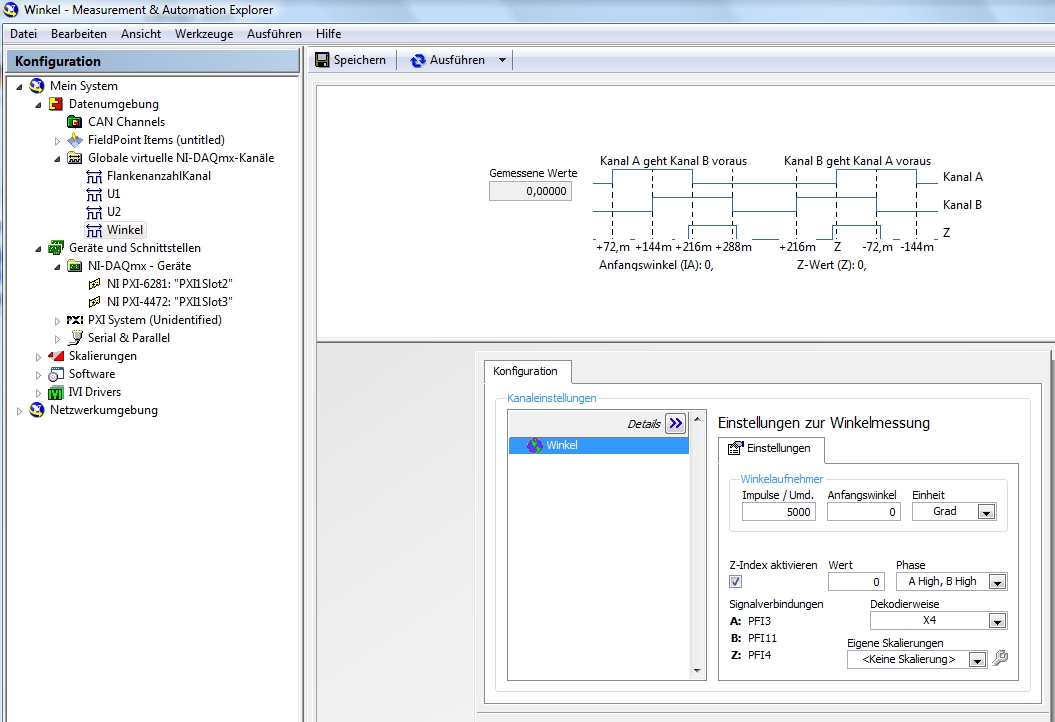
Task: Select FlankenanzahlKanal label in tree
Action: point(159,176)
